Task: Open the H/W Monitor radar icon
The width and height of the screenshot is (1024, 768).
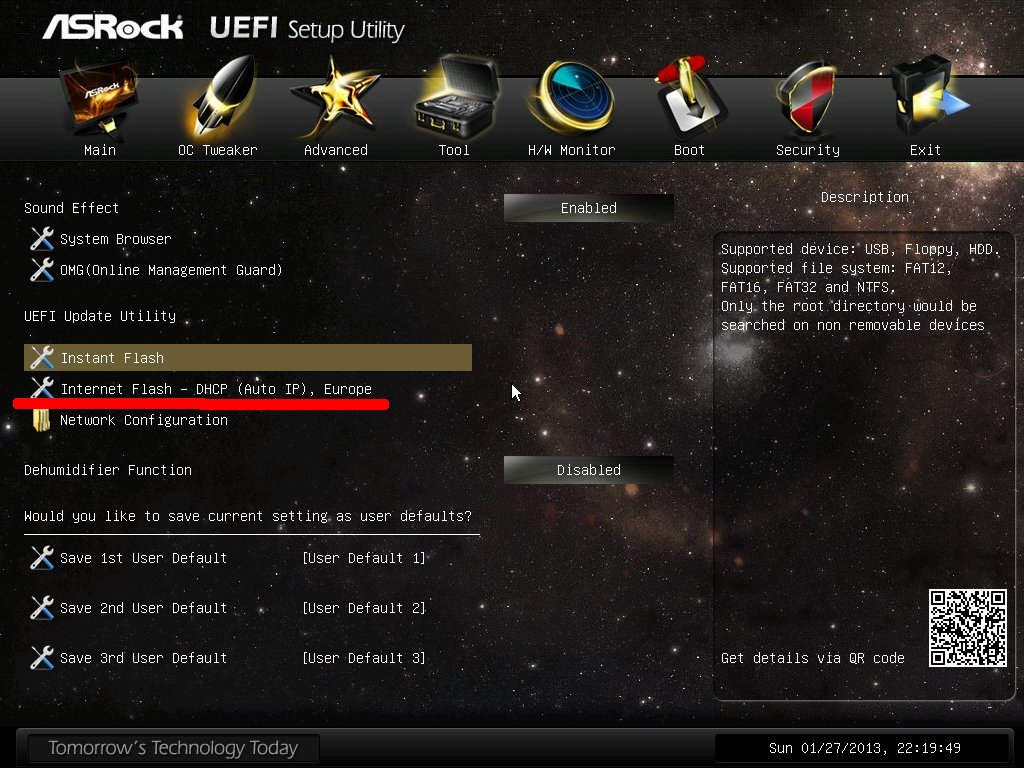Action: coord(572,98)
